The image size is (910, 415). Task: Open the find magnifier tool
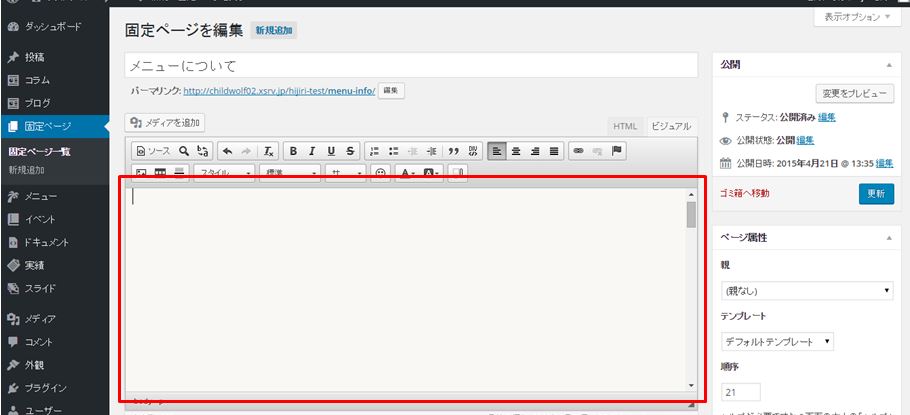click(x=184, y=151)
